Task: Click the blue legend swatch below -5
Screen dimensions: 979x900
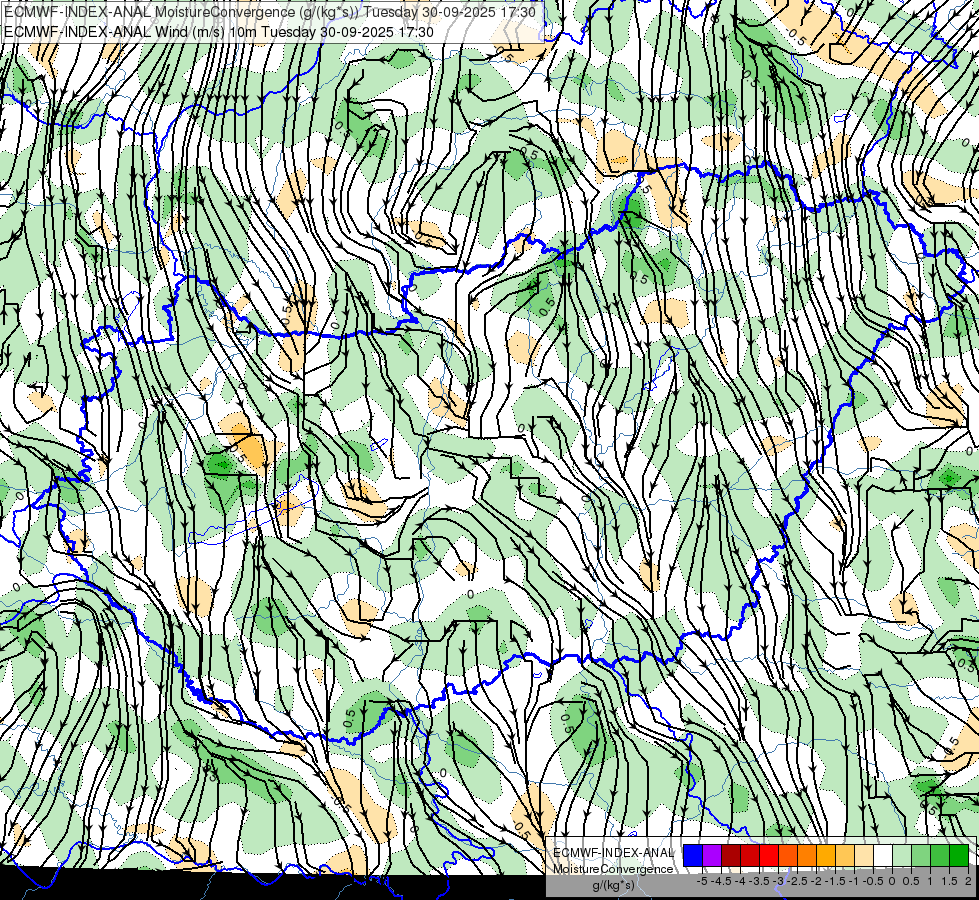Action: (693, 855)
